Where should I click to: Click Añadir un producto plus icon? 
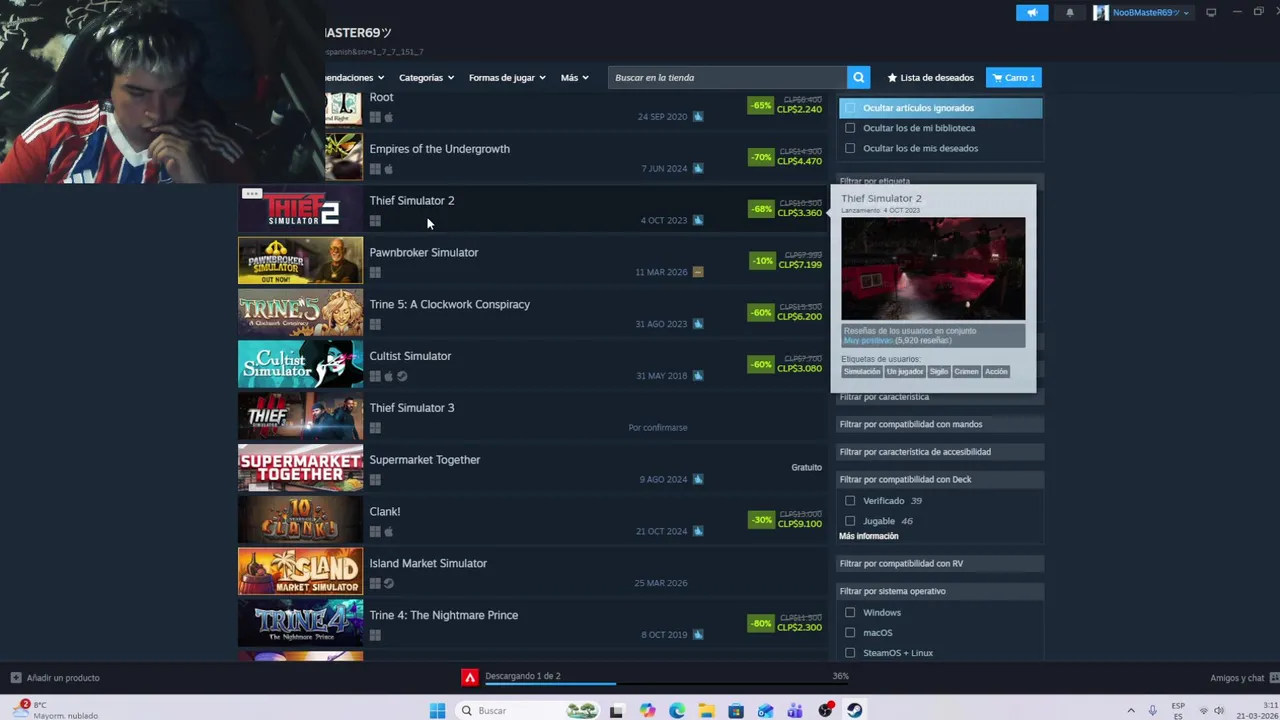pyautogui.click(x=16, y=678)
